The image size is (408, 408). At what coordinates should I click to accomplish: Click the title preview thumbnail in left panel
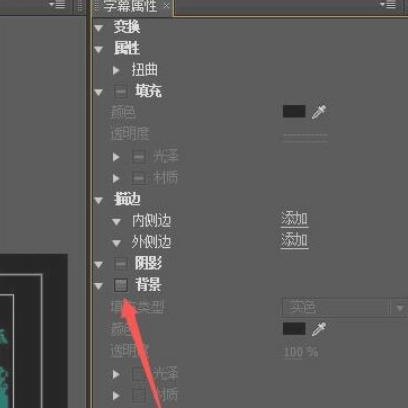point(33,331)
